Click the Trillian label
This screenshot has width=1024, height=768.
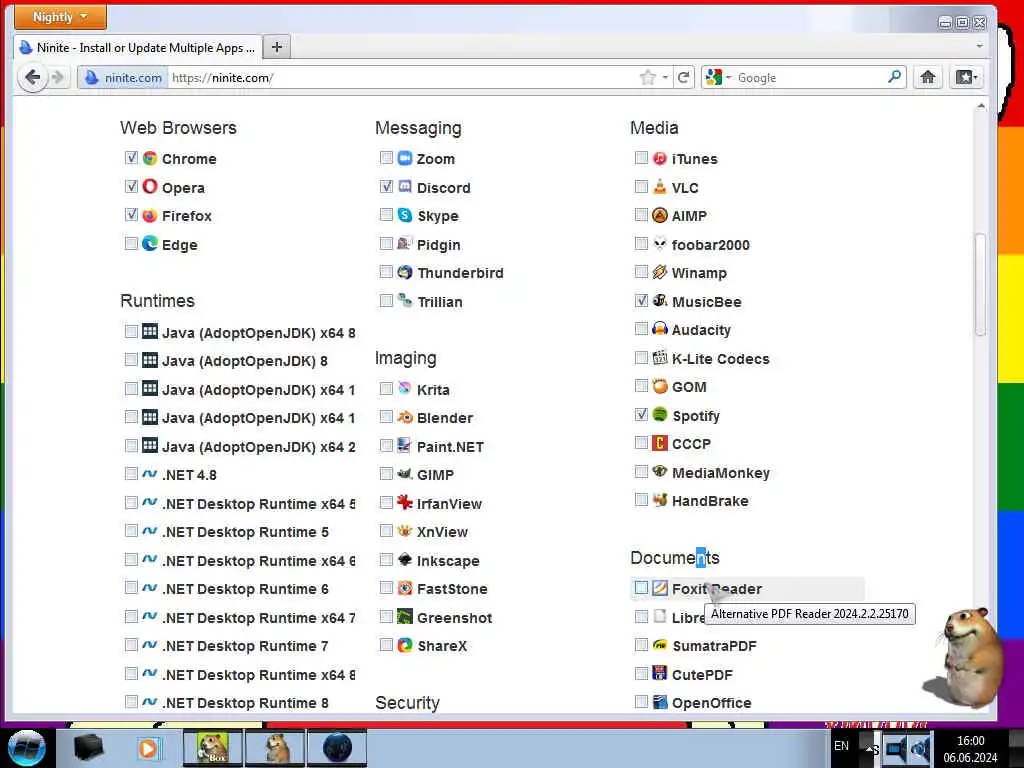point(440,302)
